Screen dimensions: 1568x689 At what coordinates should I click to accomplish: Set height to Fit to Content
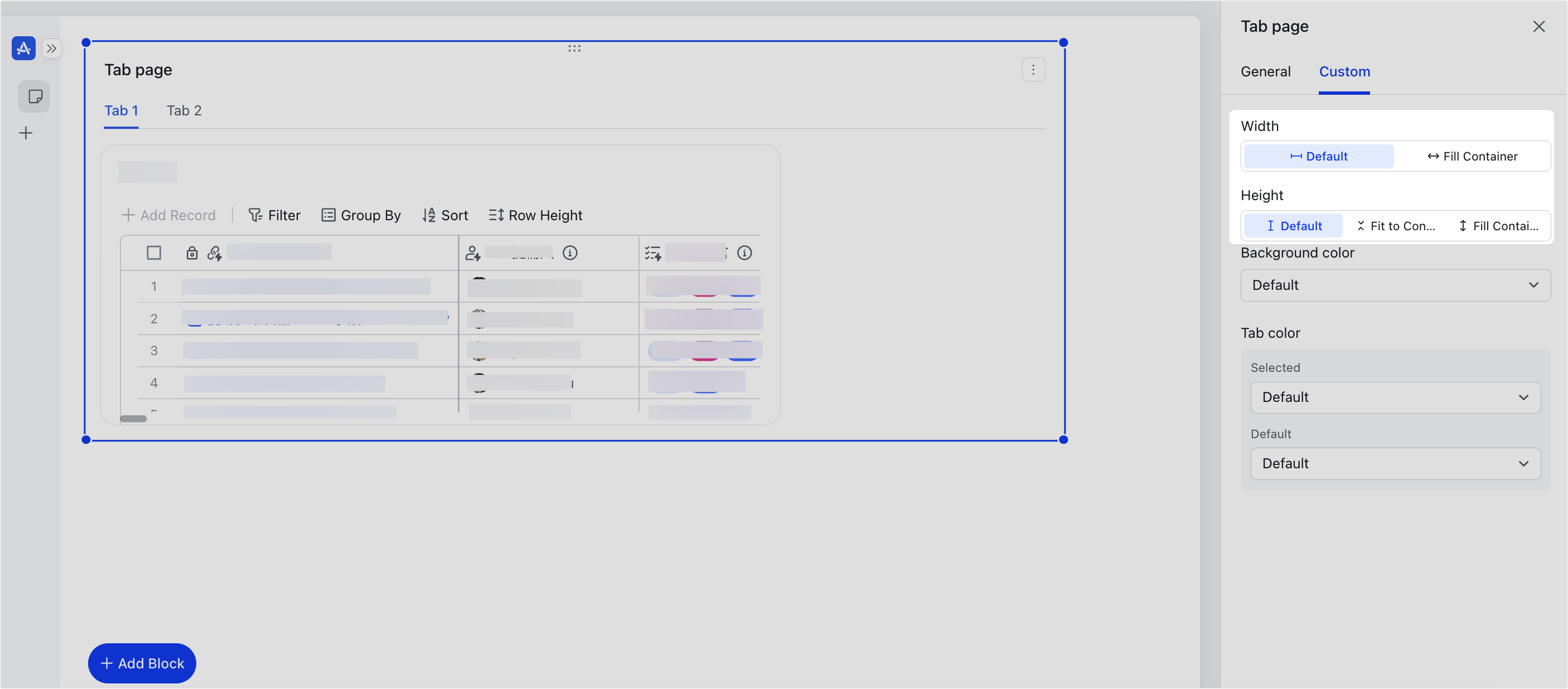point(1395,225)
